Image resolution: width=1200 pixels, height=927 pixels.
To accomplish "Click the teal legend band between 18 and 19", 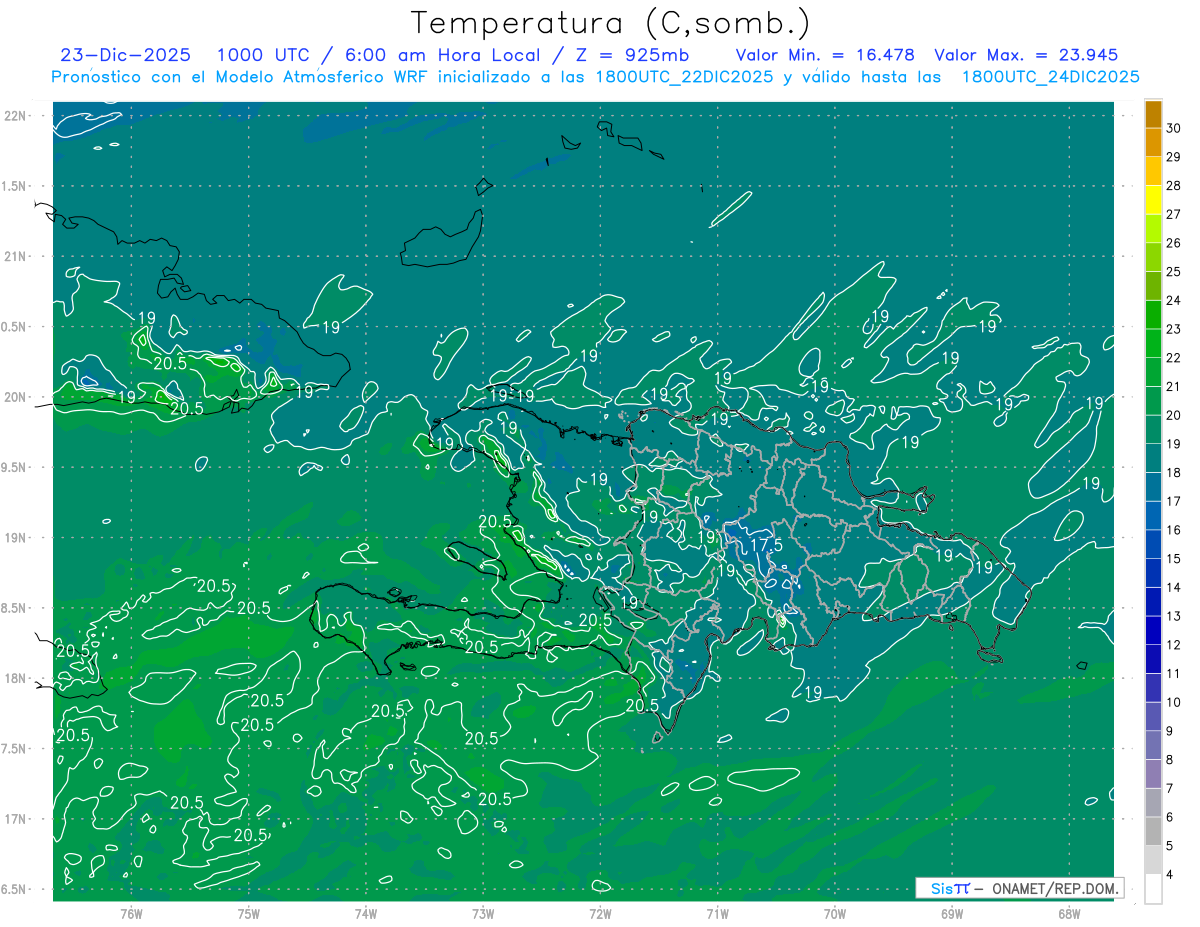I will coord(1153,458).
